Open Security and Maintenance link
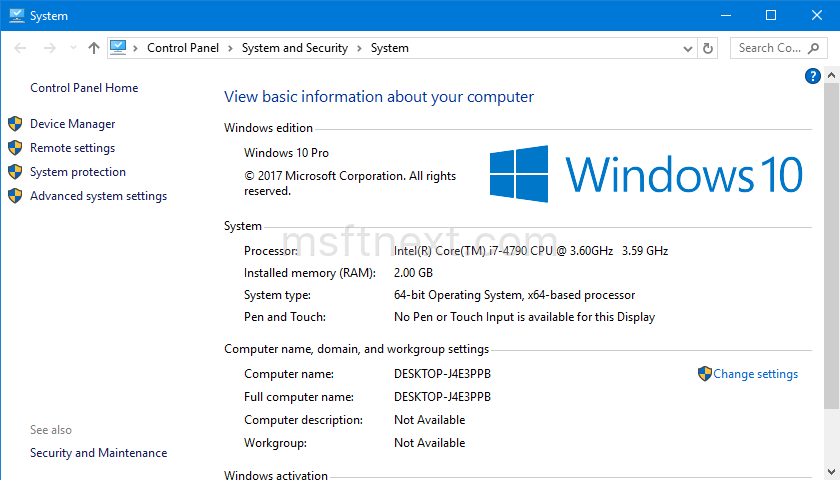840x480 pixels. [x=99, y=453]
